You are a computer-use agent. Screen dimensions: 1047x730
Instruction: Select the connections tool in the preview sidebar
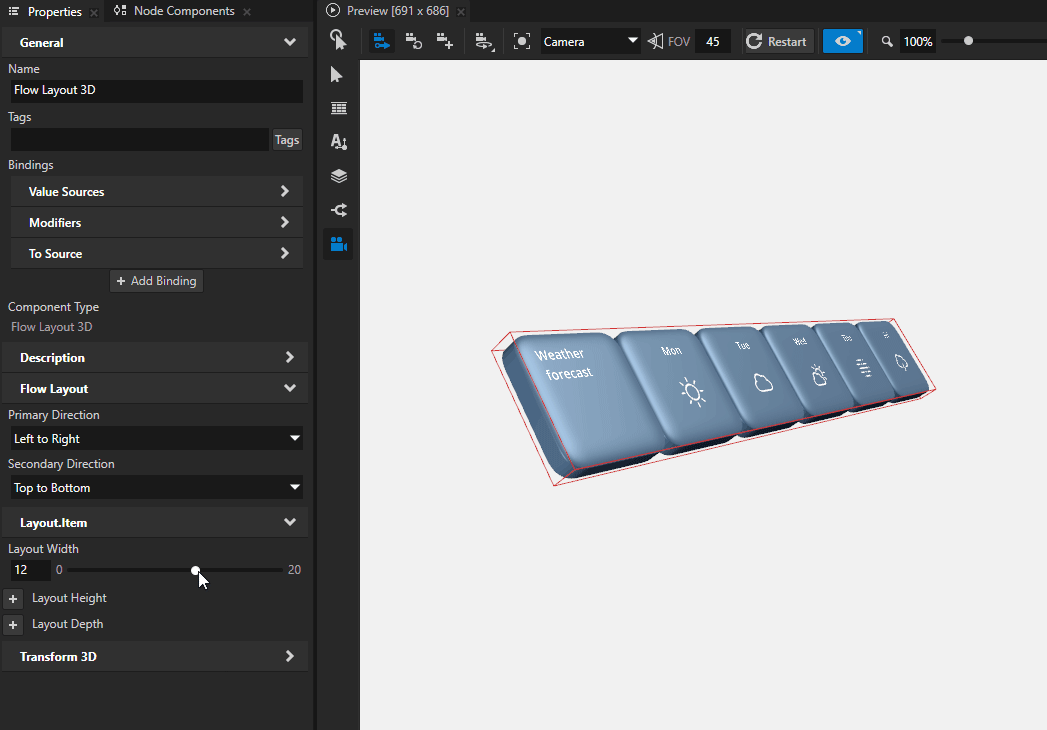338,209
